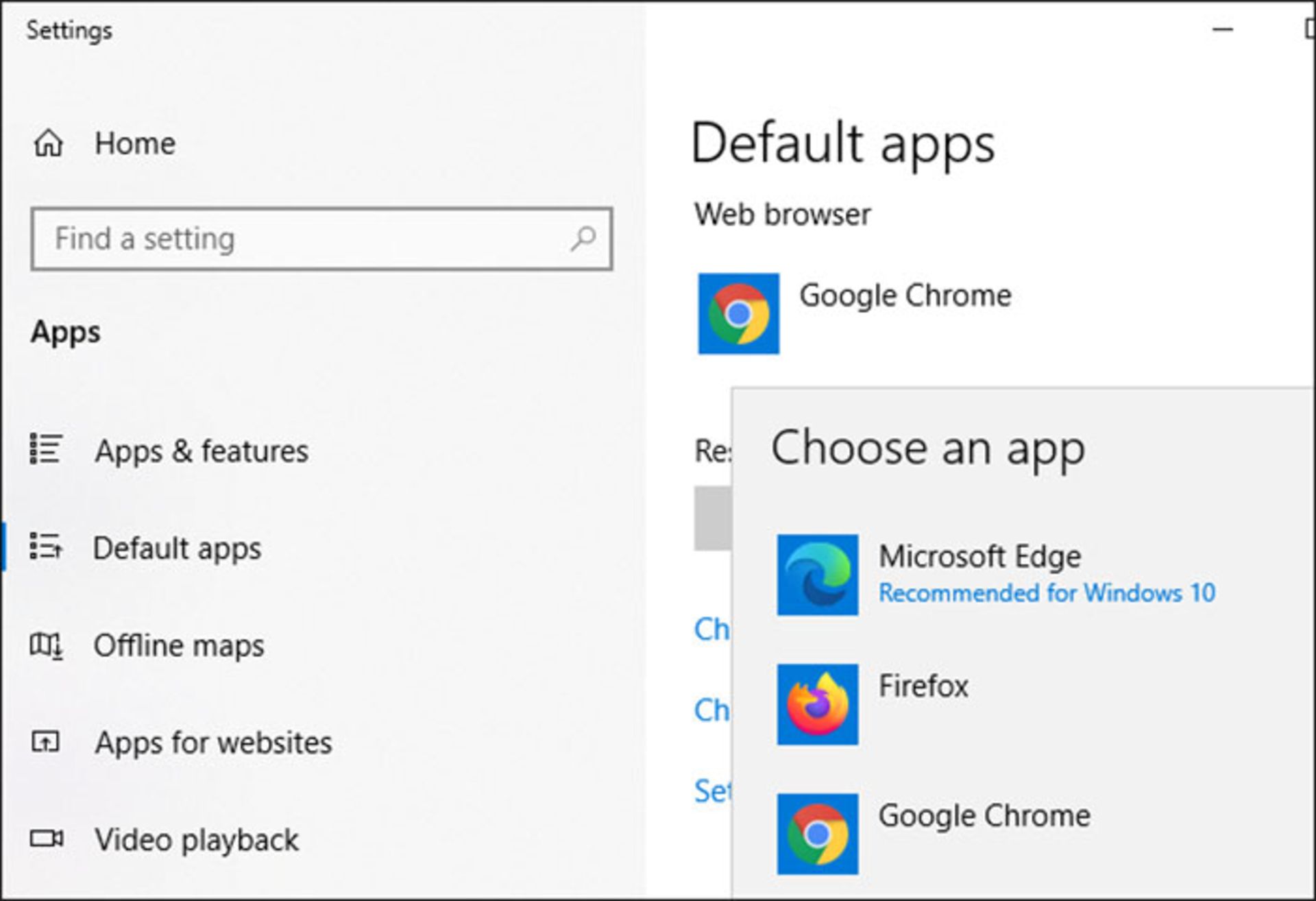Select Firefox from the Choose an app list
This screenshot has height=901, width=1316.
[925, 686]
